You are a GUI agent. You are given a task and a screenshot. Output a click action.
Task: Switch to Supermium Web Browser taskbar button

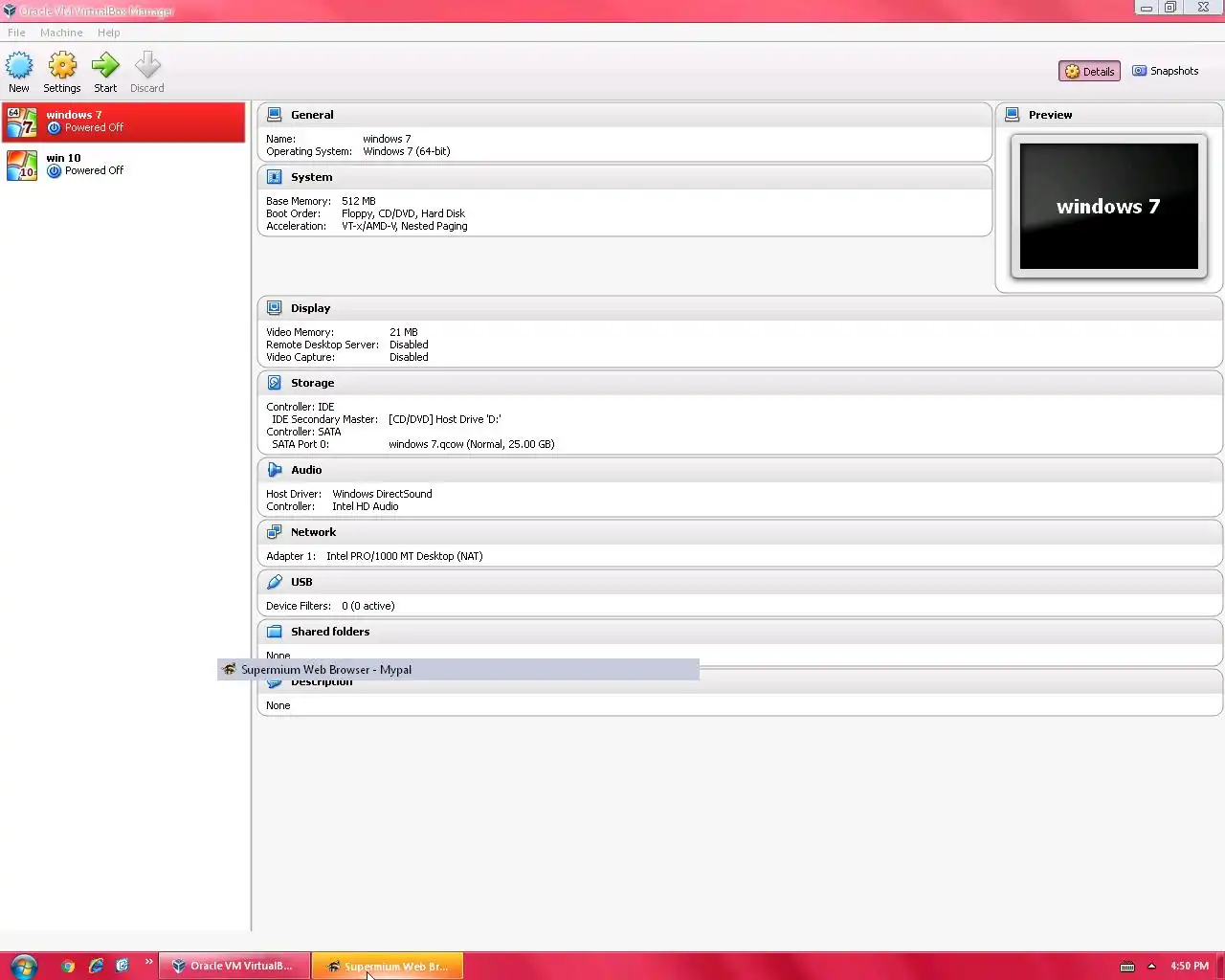pyautogui.click(x=388, y=966)
